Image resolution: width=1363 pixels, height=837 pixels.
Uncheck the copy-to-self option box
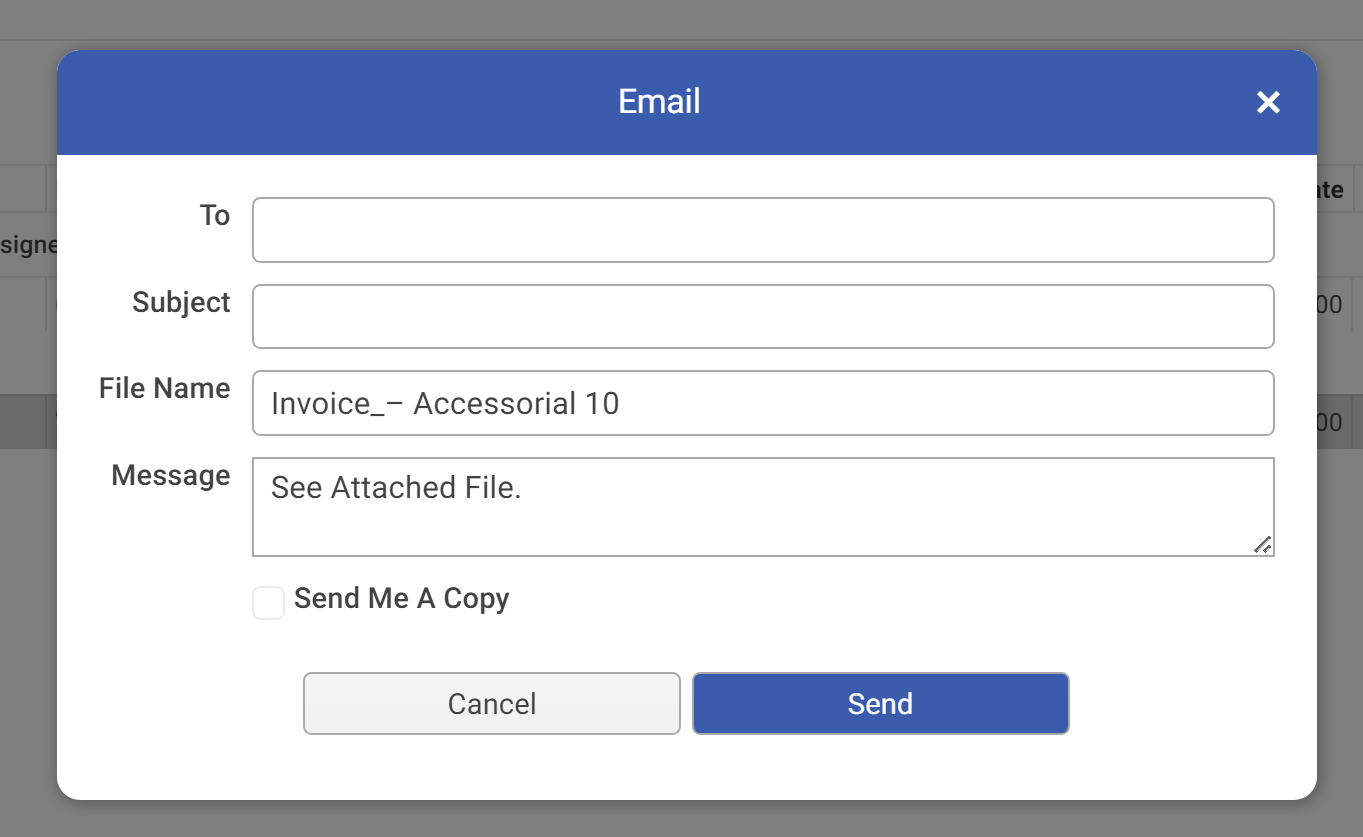tap(268, 603)
